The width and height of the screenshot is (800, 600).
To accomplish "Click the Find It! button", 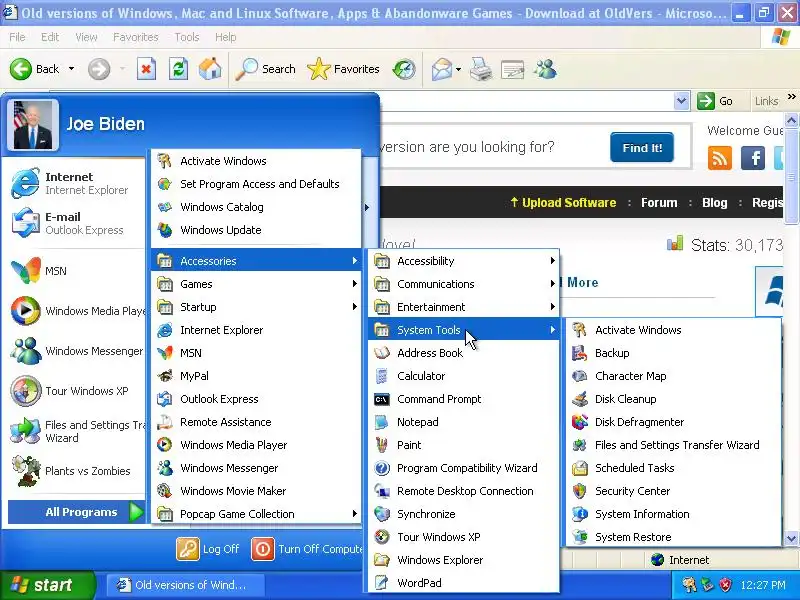I will [642, 148].
